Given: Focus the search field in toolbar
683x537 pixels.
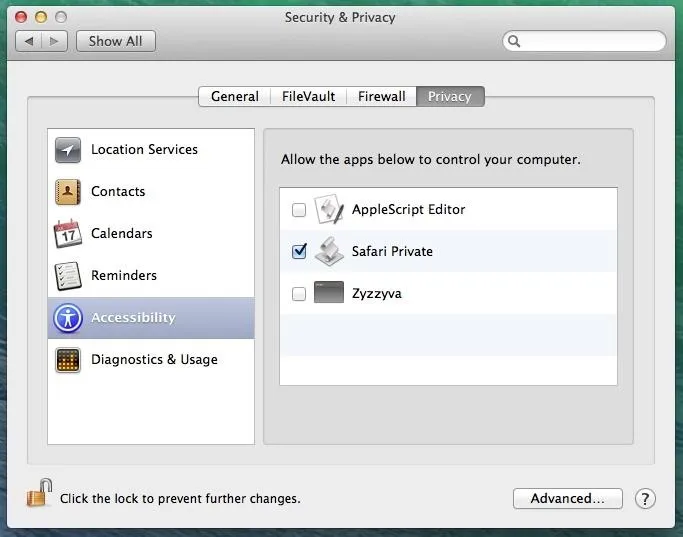Looking at the screenshot, I should (x=584, y=41).
